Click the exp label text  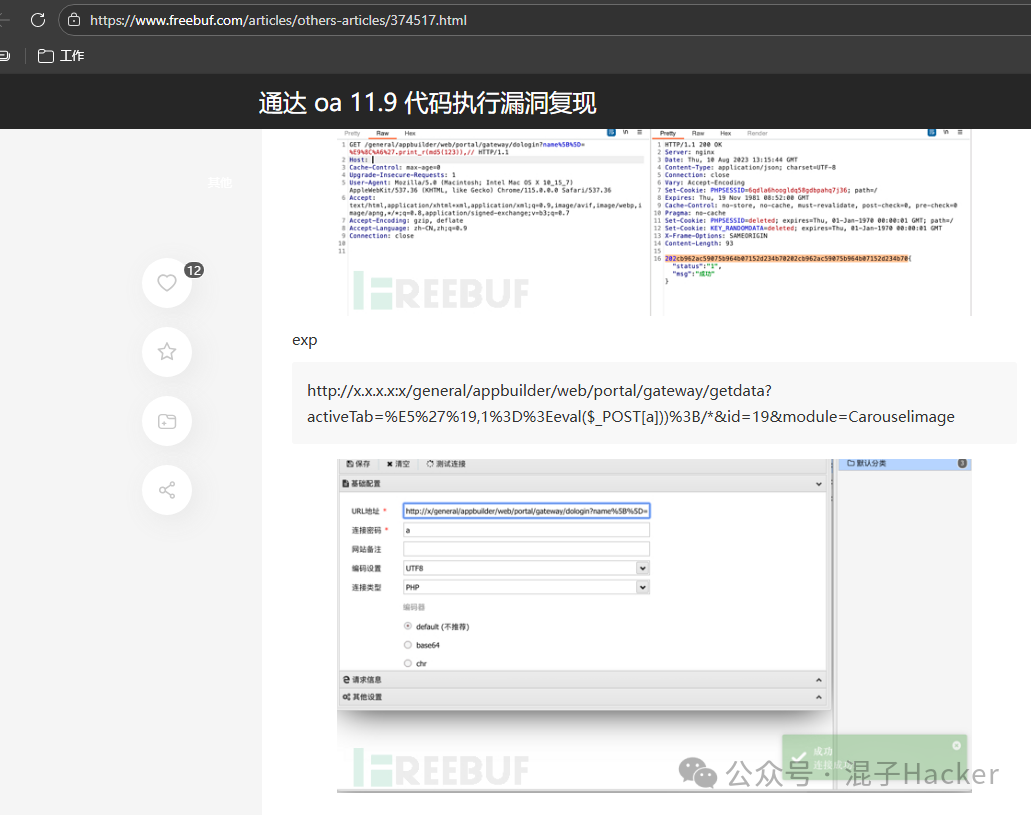(x=304, y=341)
